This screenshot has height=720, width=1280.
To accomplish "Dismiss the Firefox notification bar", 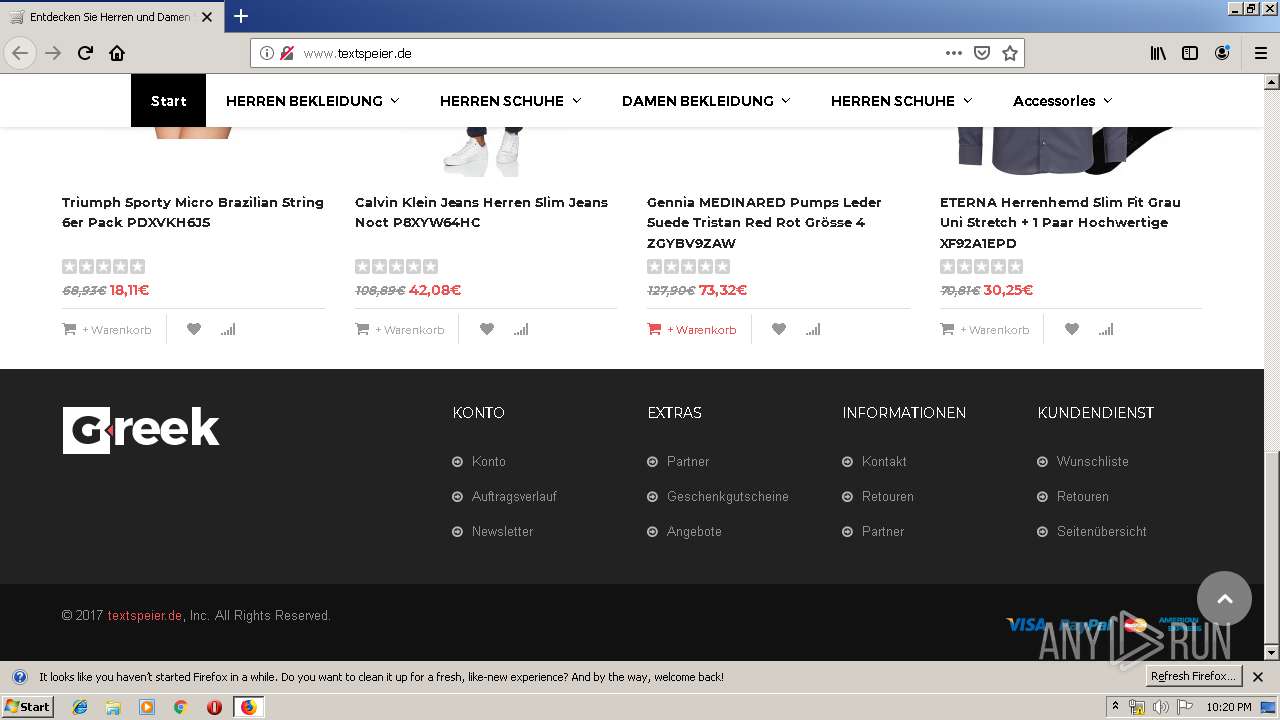I will click(1258, 677).
